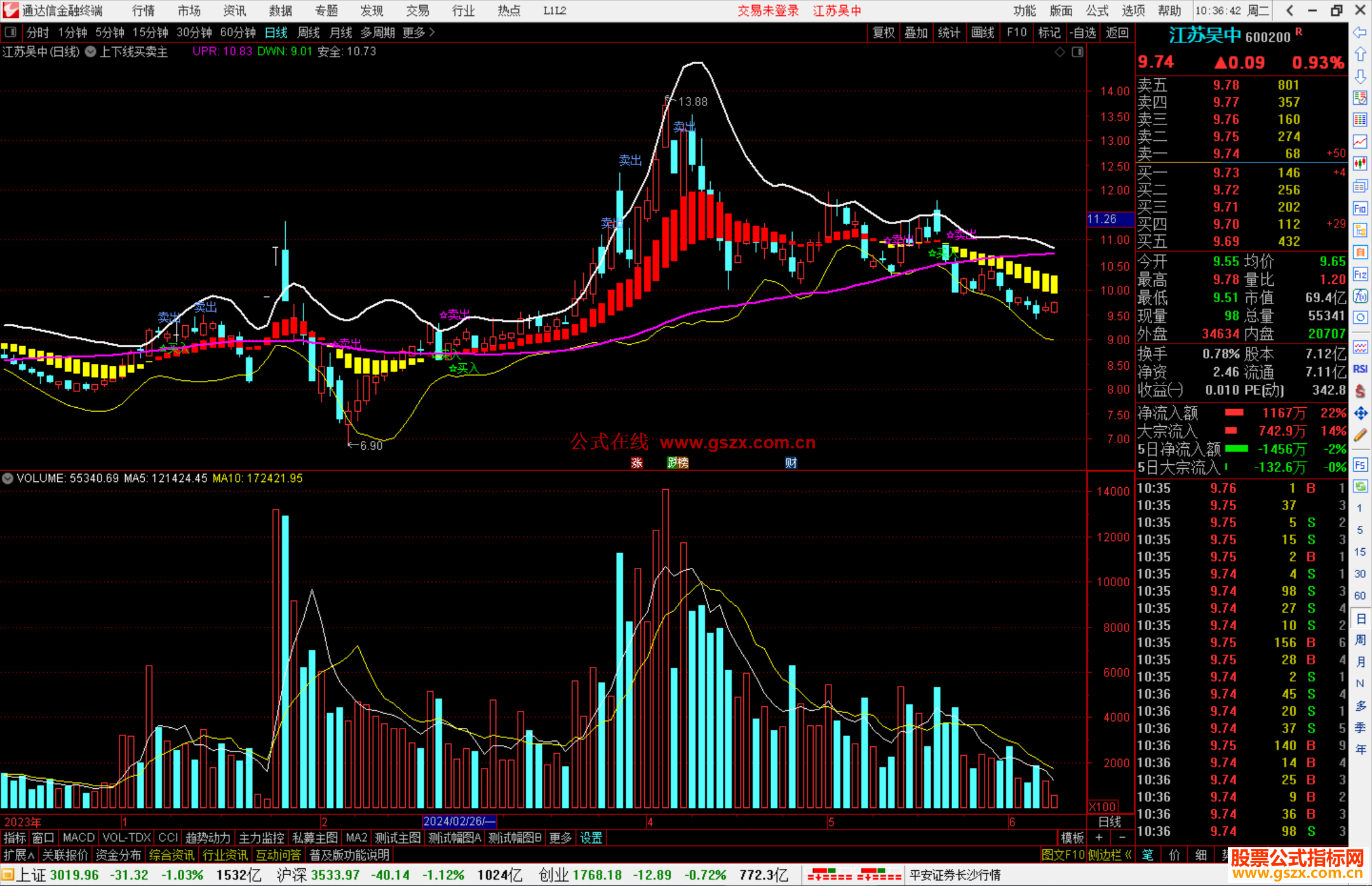Image resolution: width=1372 pixels, height=886 pixels.
Task: Expand 更多 timeframe periods list
Action: click(419, 32)
